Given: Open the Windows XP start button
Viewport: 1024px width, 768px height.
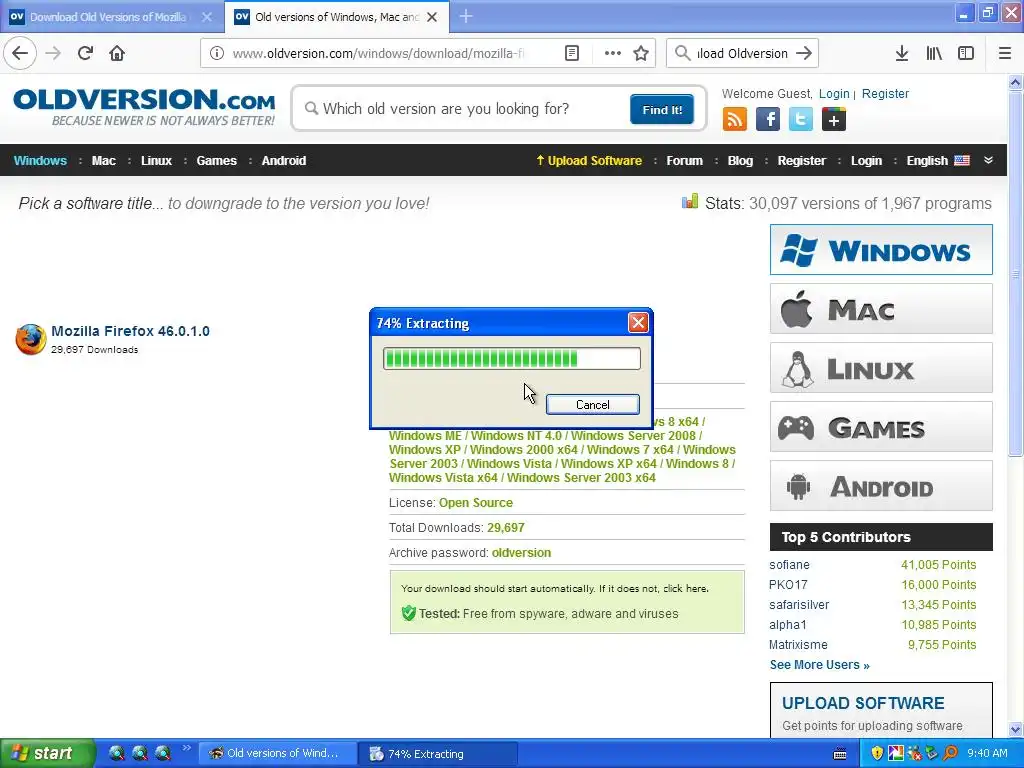Looking at the screenshot, I should click(x=47, y=753).
